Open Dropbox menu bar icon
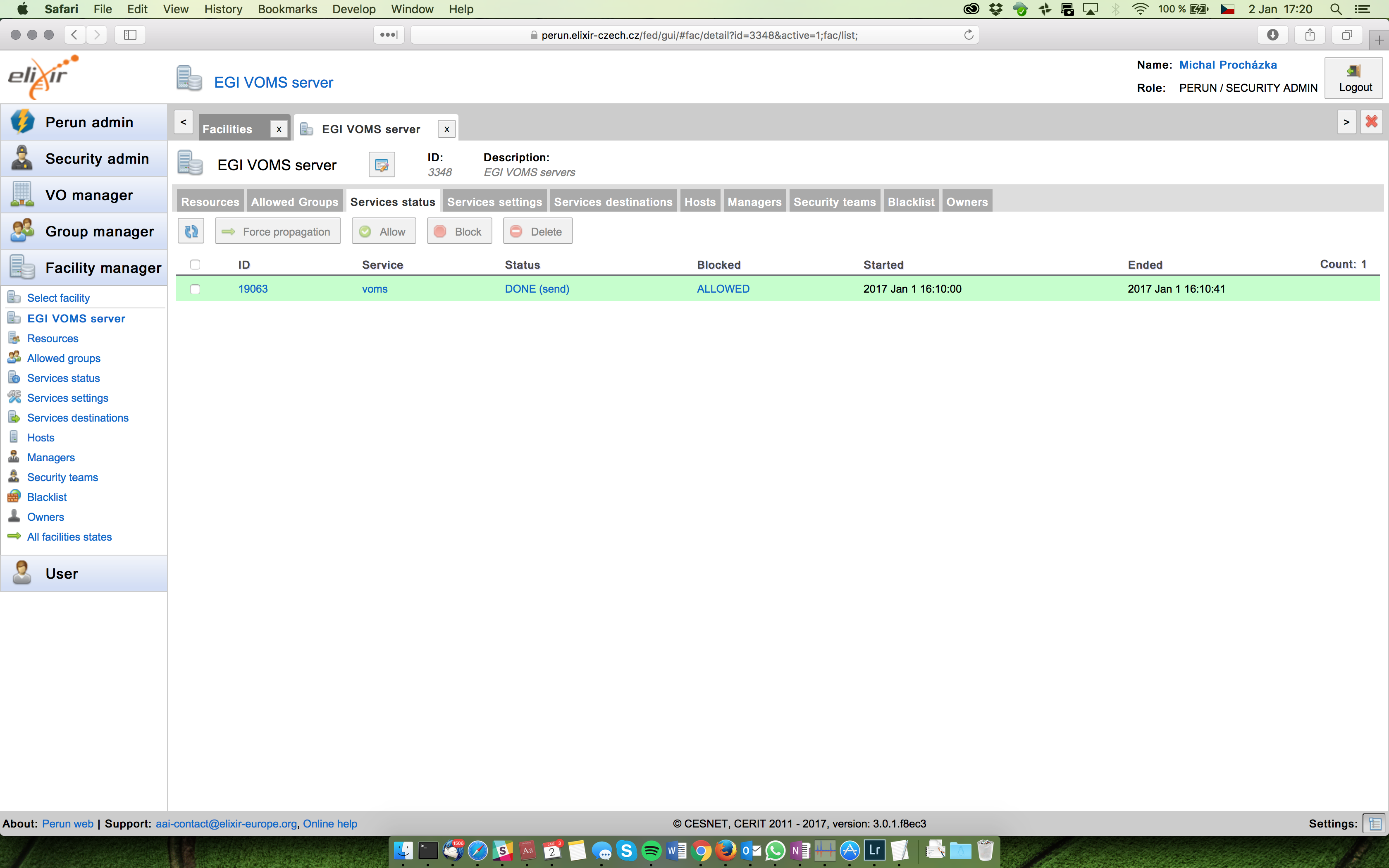 [996, 9]
